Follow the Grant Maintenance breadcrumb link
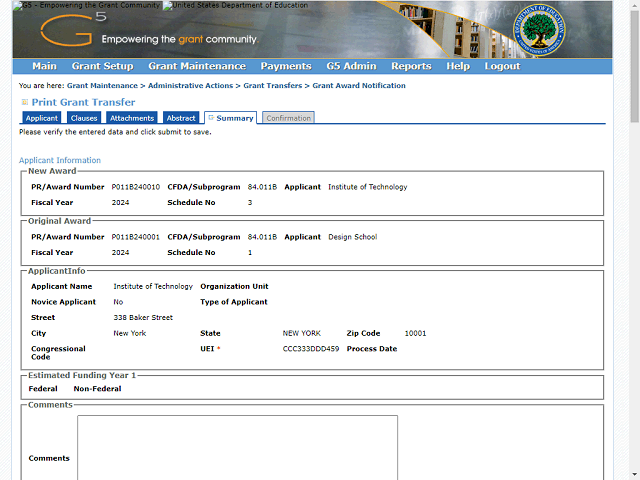 pos(102,86)
